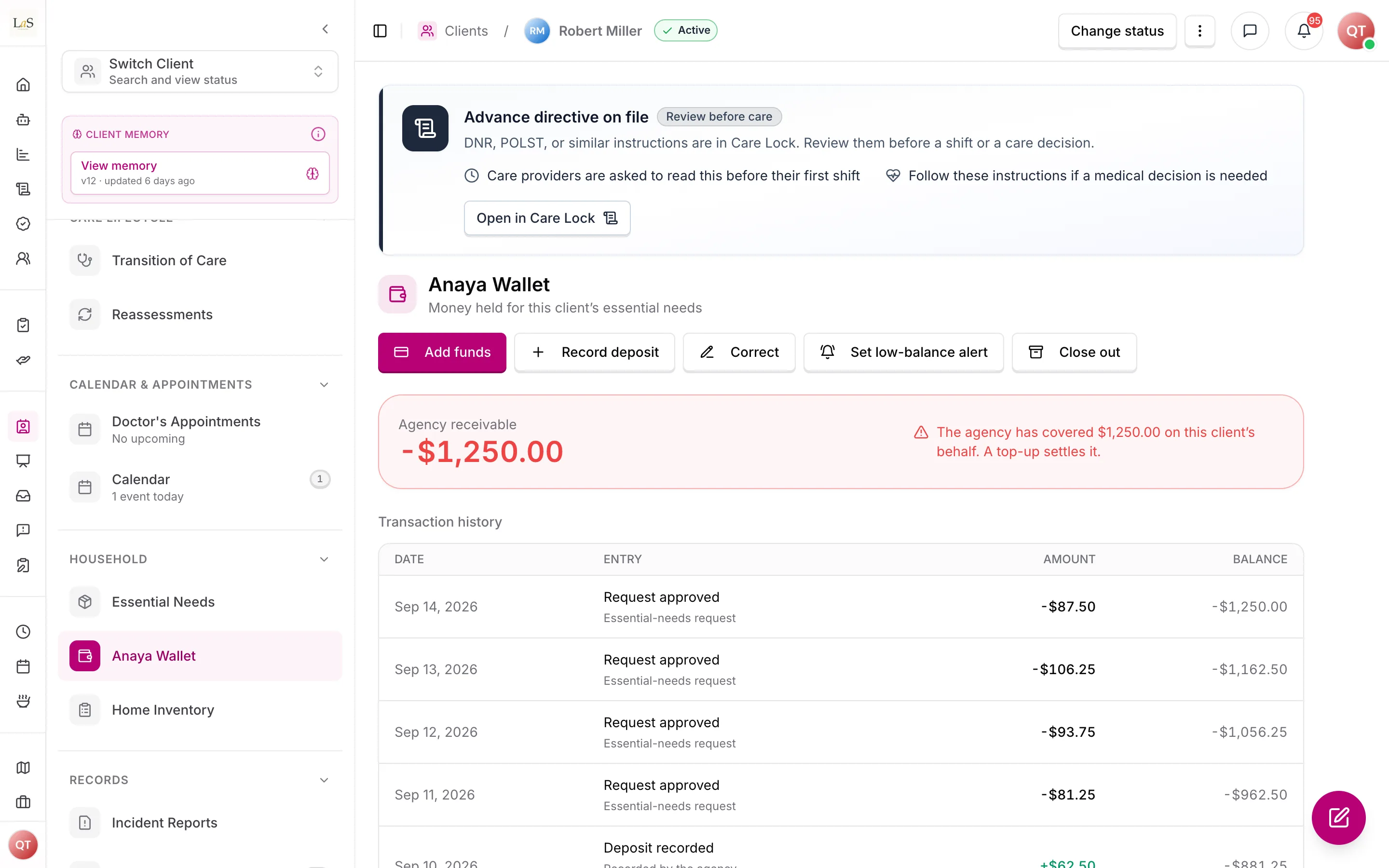Screen dimensions: 1389x868
Task: Open the bar chart reports icon in rail
Action: (23, 154)
